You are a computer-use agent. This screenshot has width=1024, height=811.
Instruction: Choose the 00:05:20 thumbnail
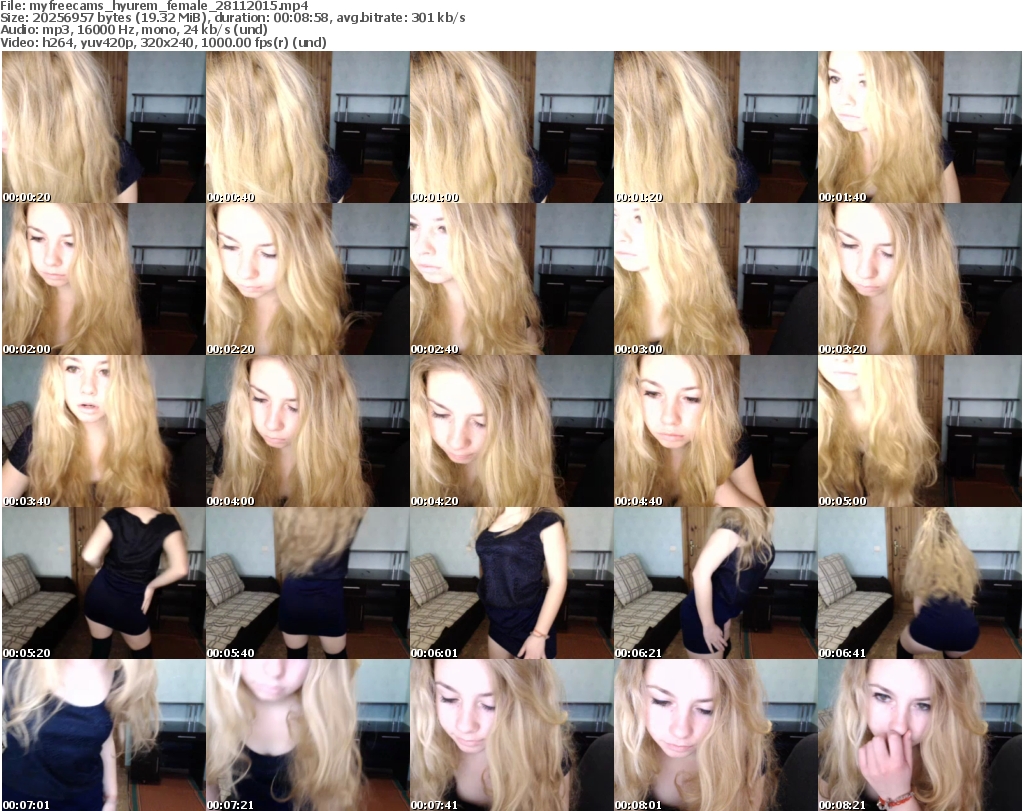(x=103, y=582)
